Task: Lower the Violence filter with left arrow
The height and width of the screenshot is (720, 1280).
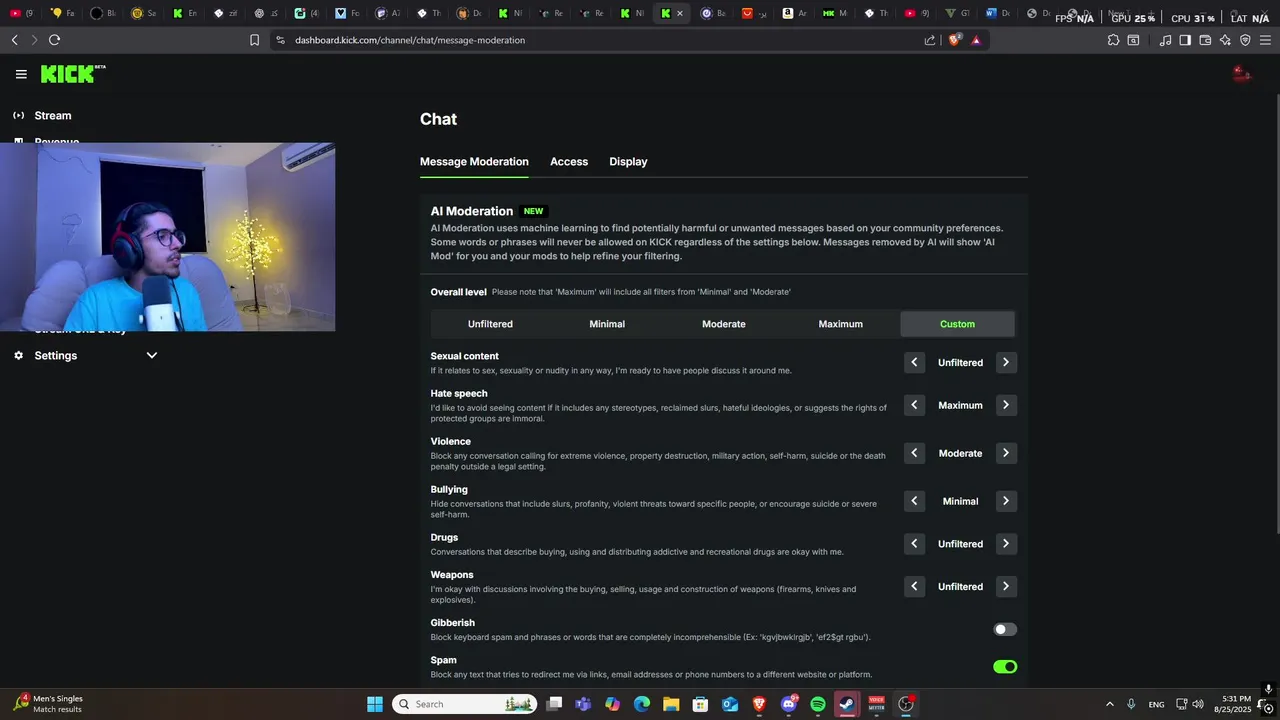Action: pos(914,453)
